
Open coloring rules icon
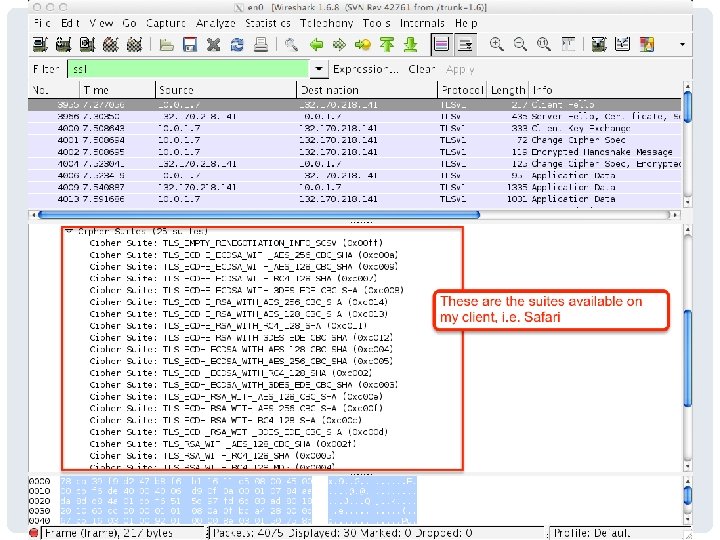click(x=647, y=45)
